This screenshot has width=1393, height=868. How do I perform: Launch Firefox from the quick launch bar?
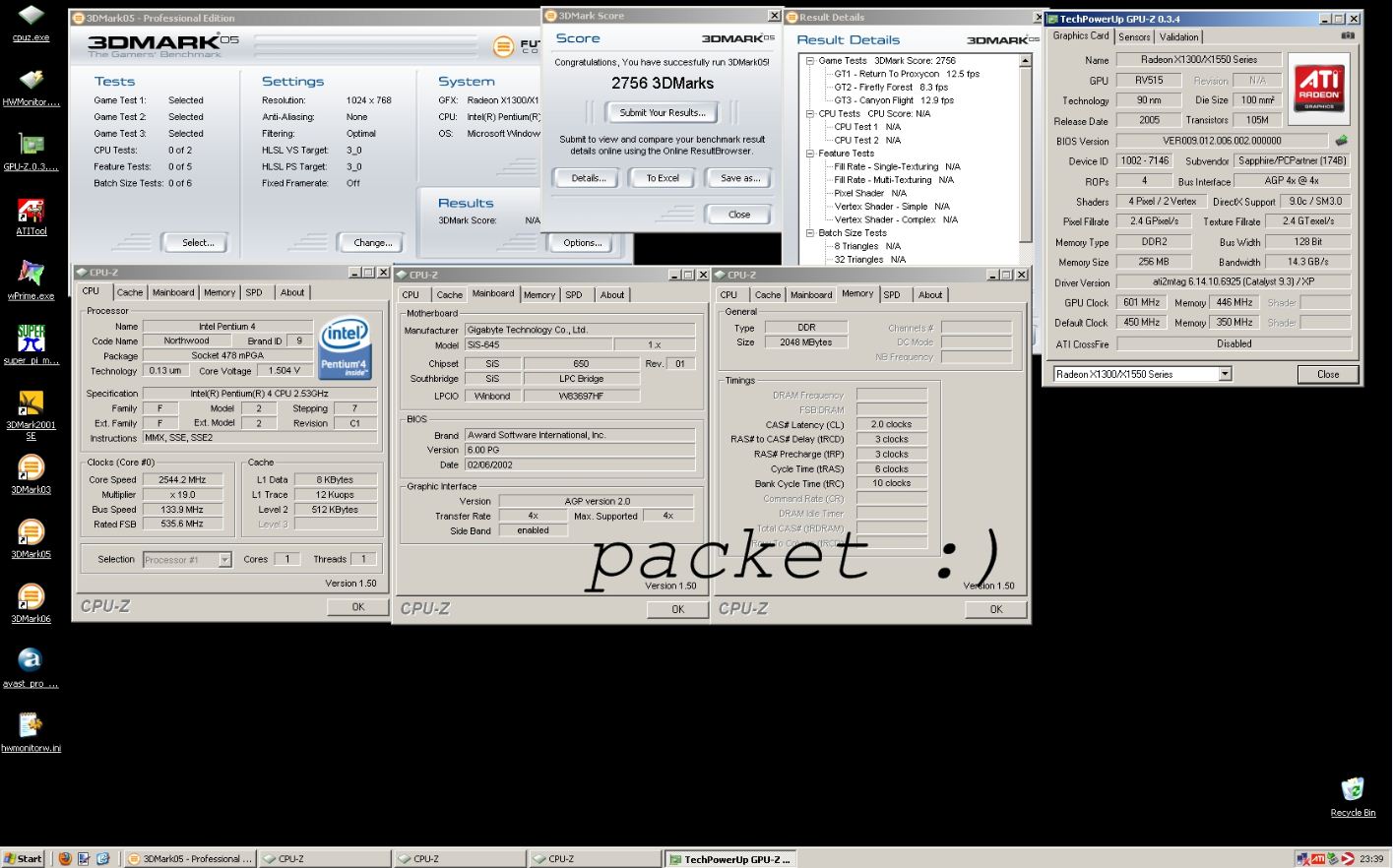tap(64, 858)
